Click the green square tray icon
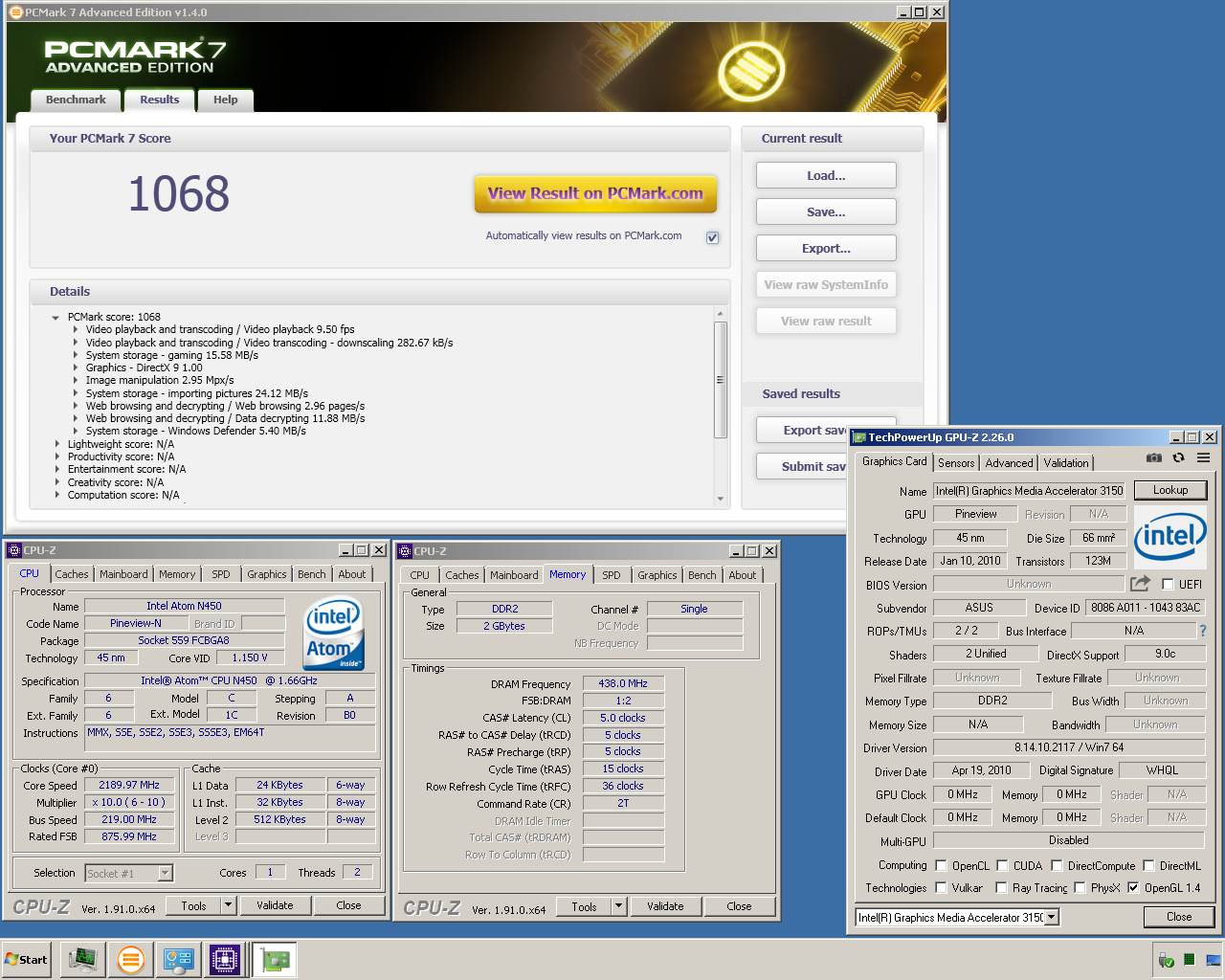Screen dimensions: 1225x980 click(x=1190, y=960)
